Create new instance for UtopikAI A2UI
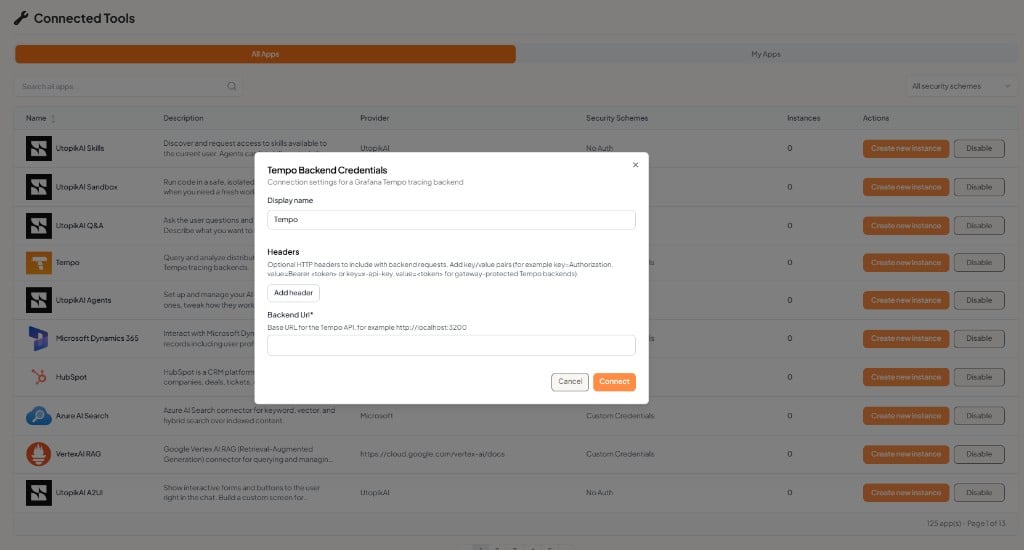This screenshot has height=550, width=1024. [906, 493]
